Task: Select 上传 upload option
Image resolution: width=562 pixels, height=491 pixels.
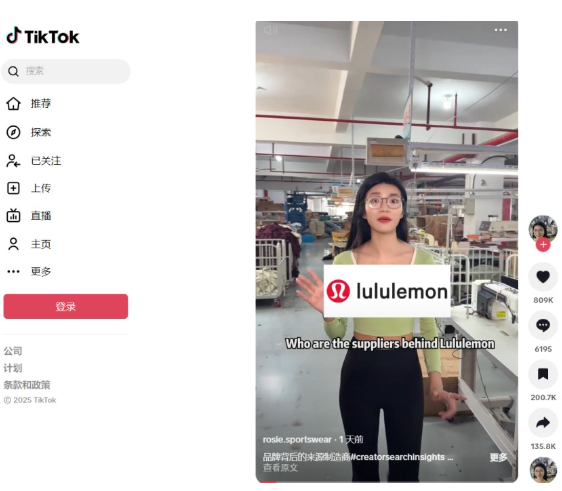Action: 29,188
